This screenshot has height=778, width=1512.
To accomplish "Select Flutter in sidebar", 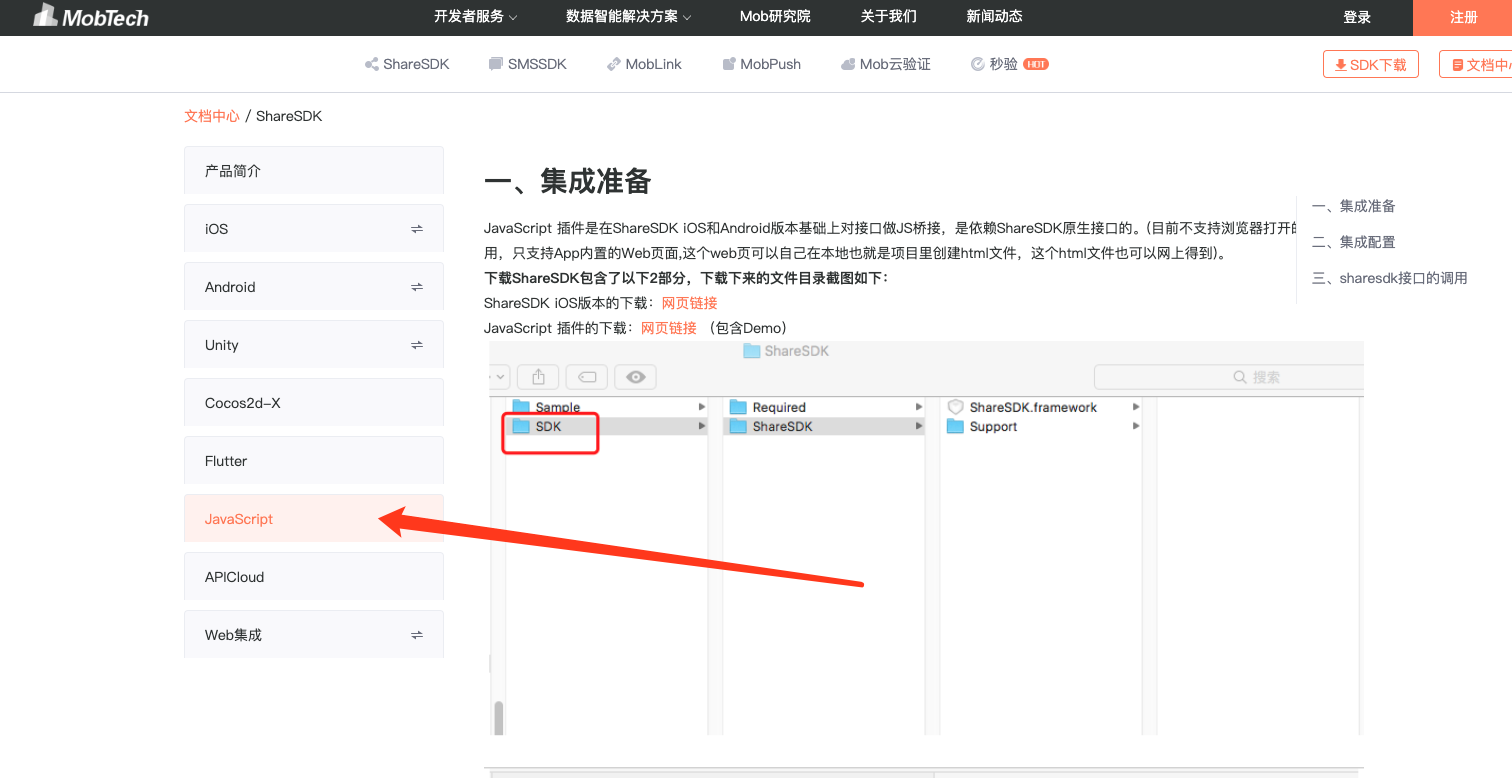I will (x=314, y=460).
